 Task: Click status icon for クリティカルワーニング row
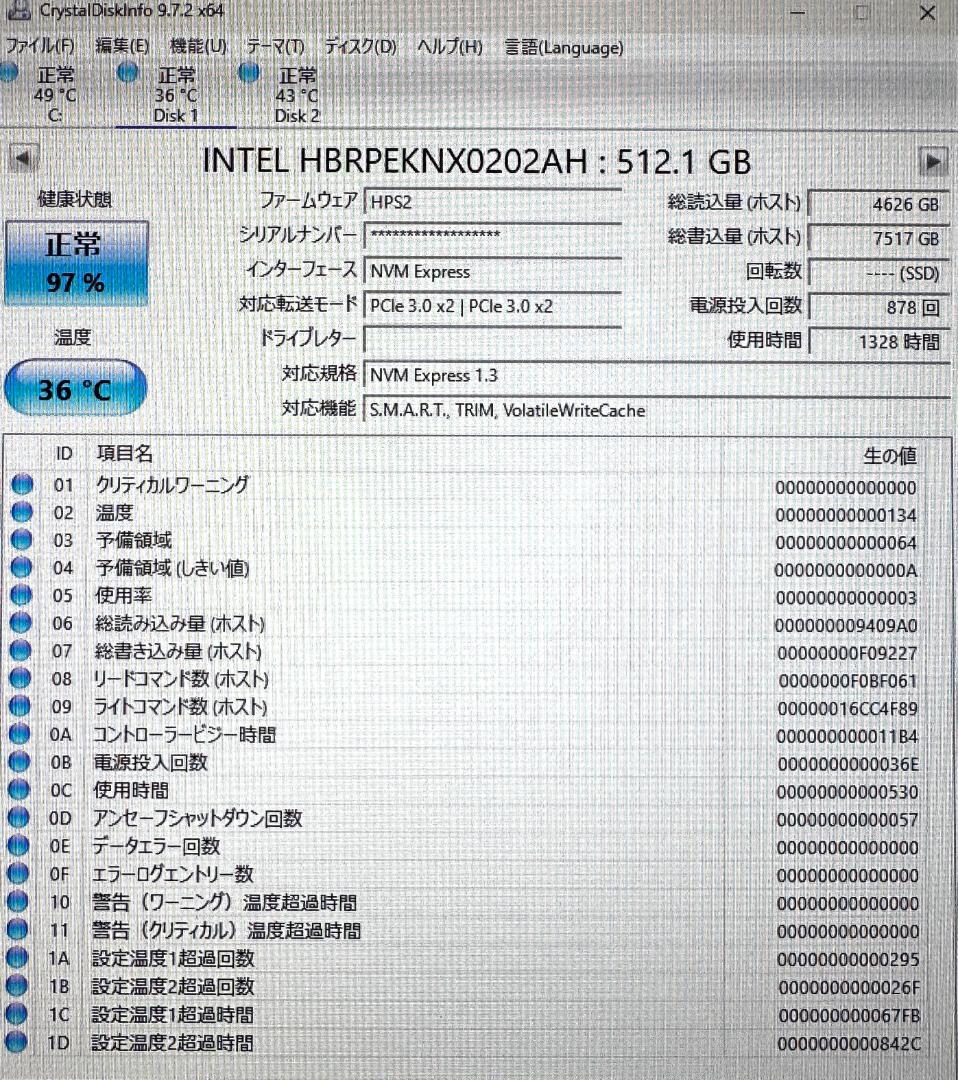(x=22, y=484)
